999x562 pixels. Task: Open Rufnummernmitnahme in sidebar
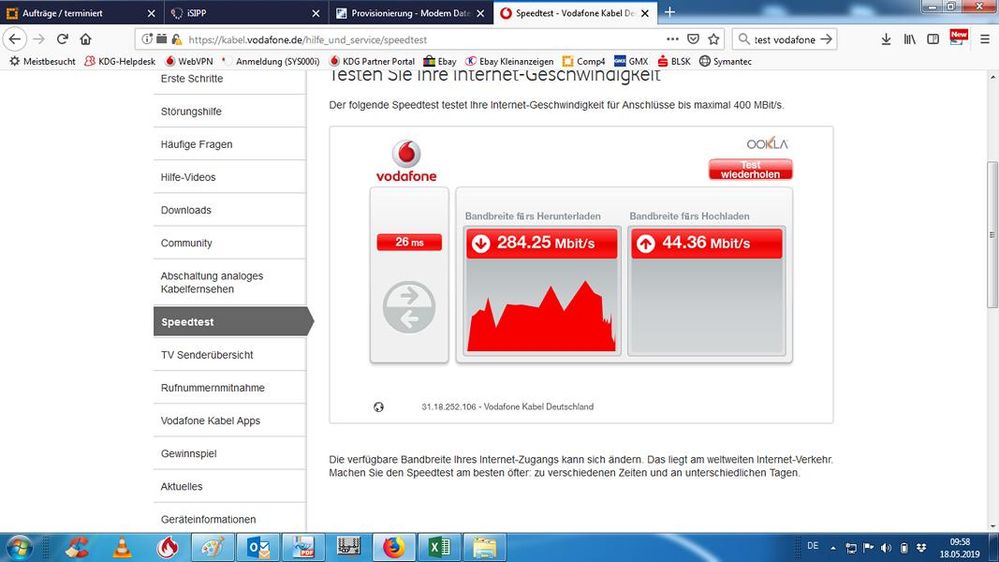[213, 387]
